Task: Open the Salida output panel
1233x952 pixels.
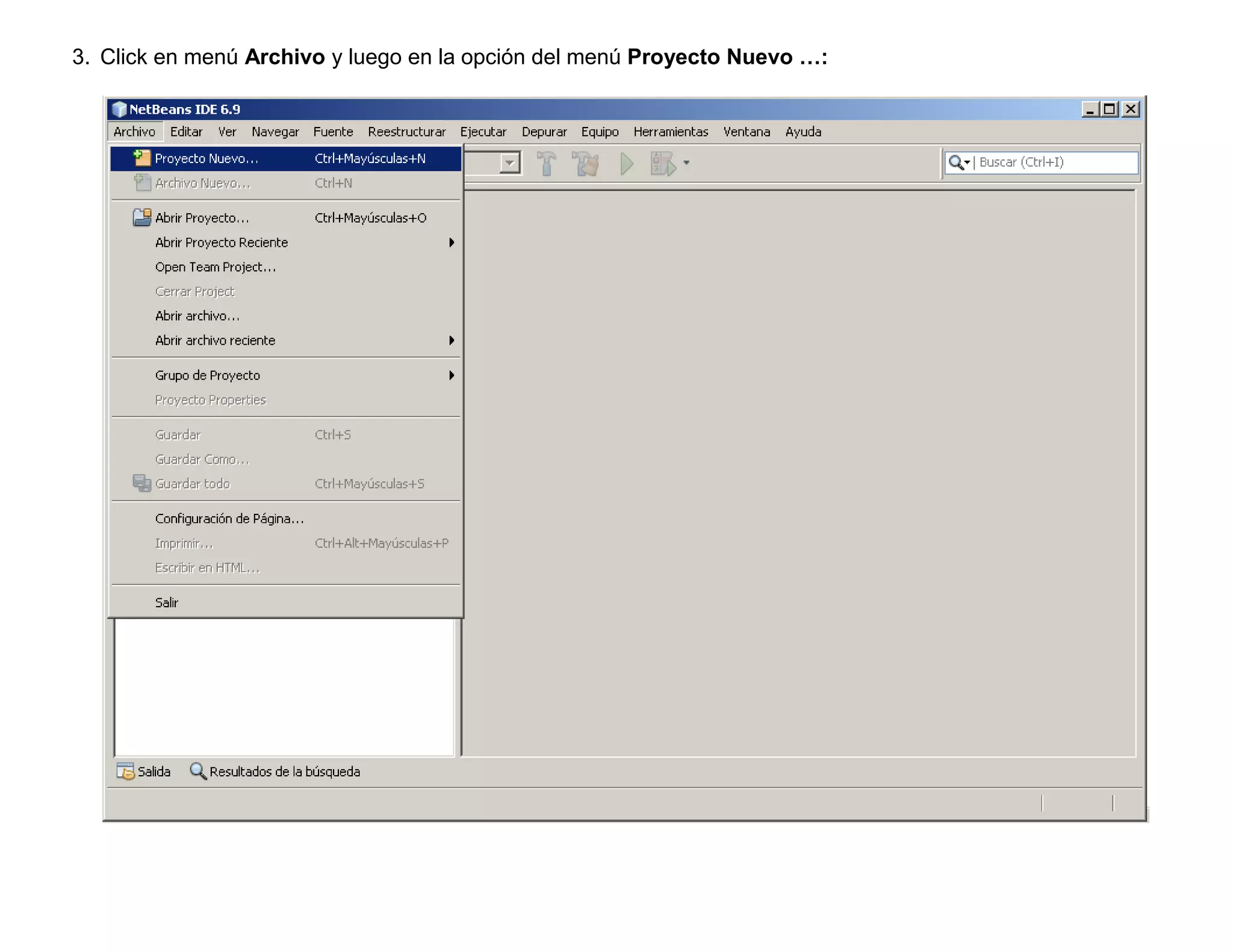Action: coord(144,771)
